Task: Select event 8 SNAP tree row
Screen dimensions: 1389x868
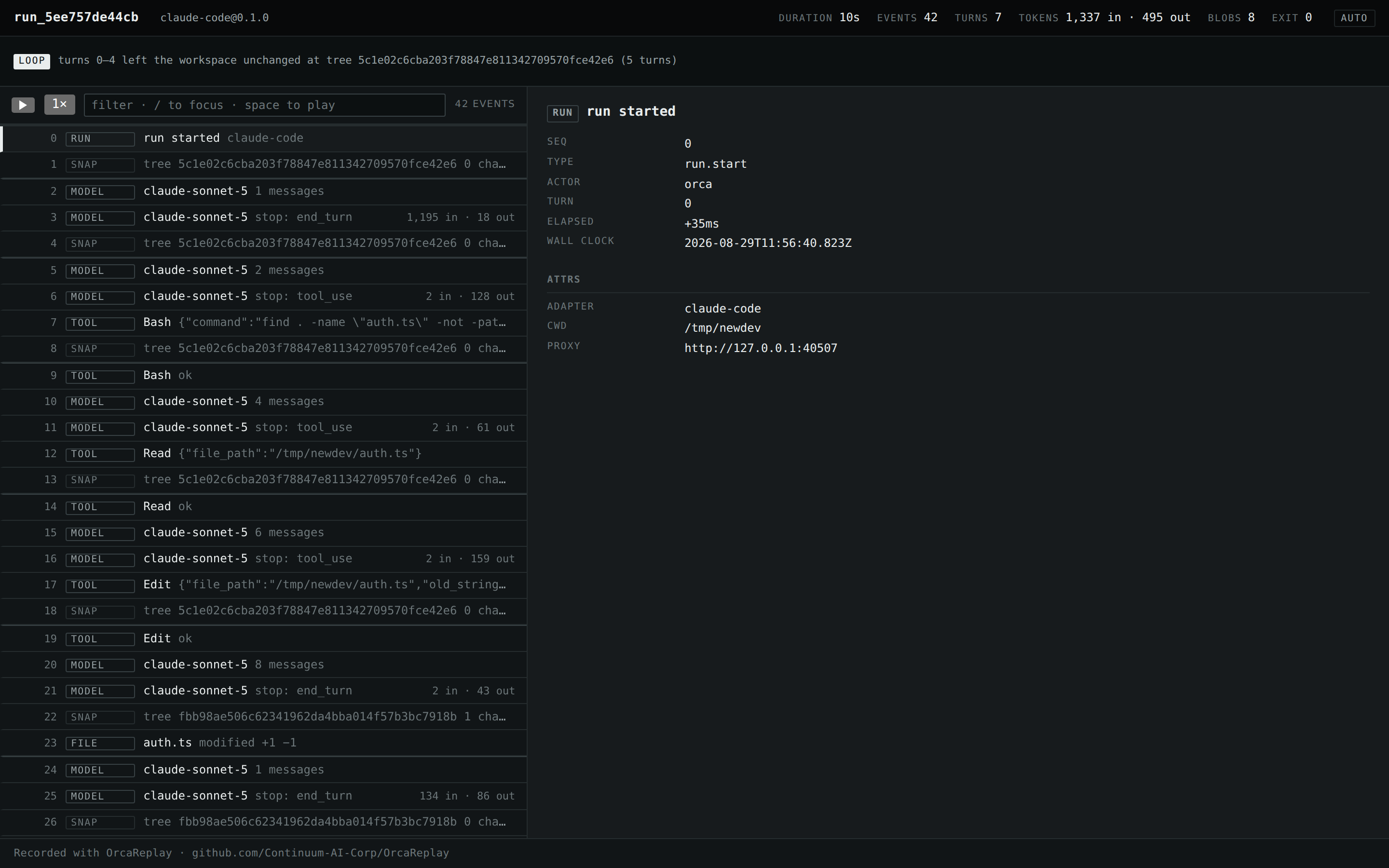Action: (263, 349)
